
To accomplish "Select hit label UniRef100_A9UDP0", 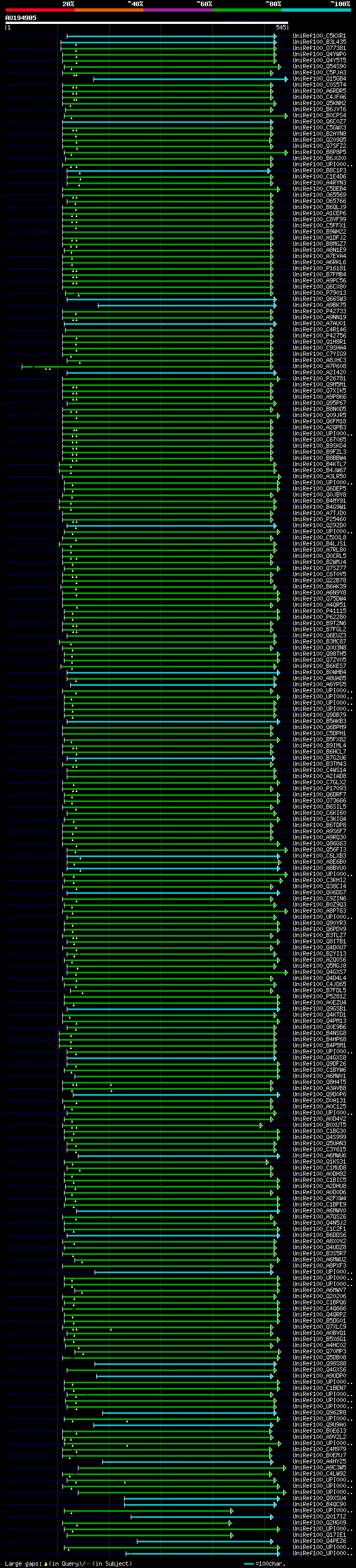I will [319, 1376].
